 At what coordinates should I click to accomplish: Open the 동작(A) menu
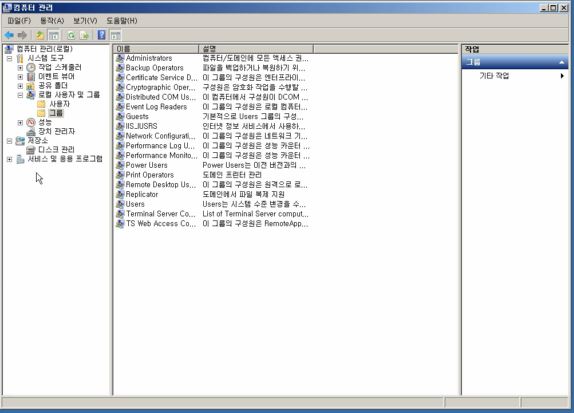click(52, 21)
